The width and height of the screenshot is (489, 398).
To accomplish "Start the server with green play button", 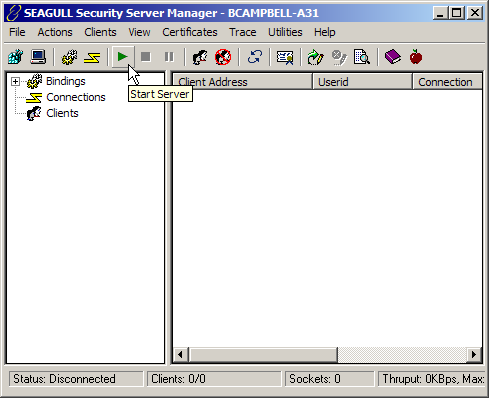I will click(x=123, y=57).
